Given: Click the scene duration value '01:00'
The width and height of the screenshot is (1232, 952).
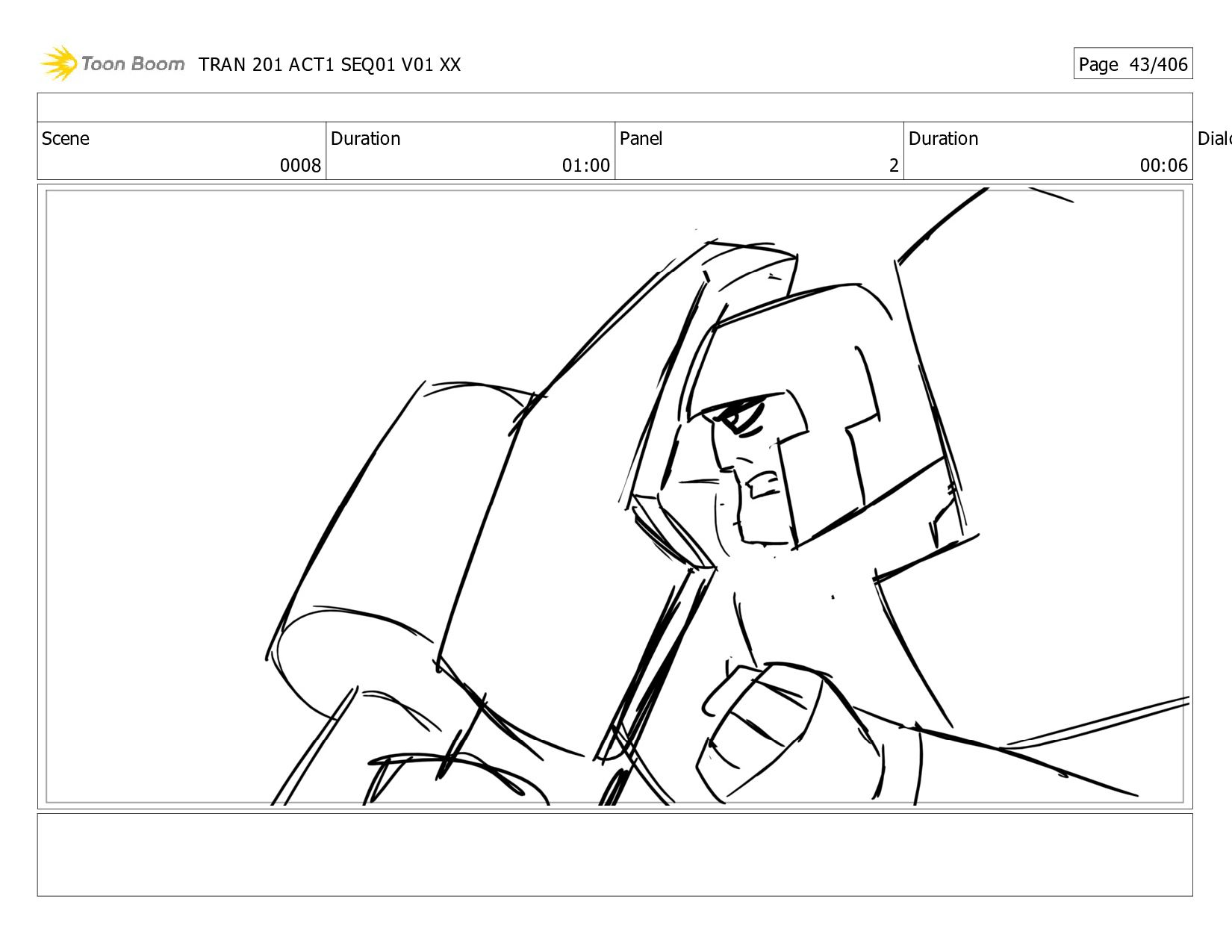Looking at the screenshot, I should (x=585, y=166).
